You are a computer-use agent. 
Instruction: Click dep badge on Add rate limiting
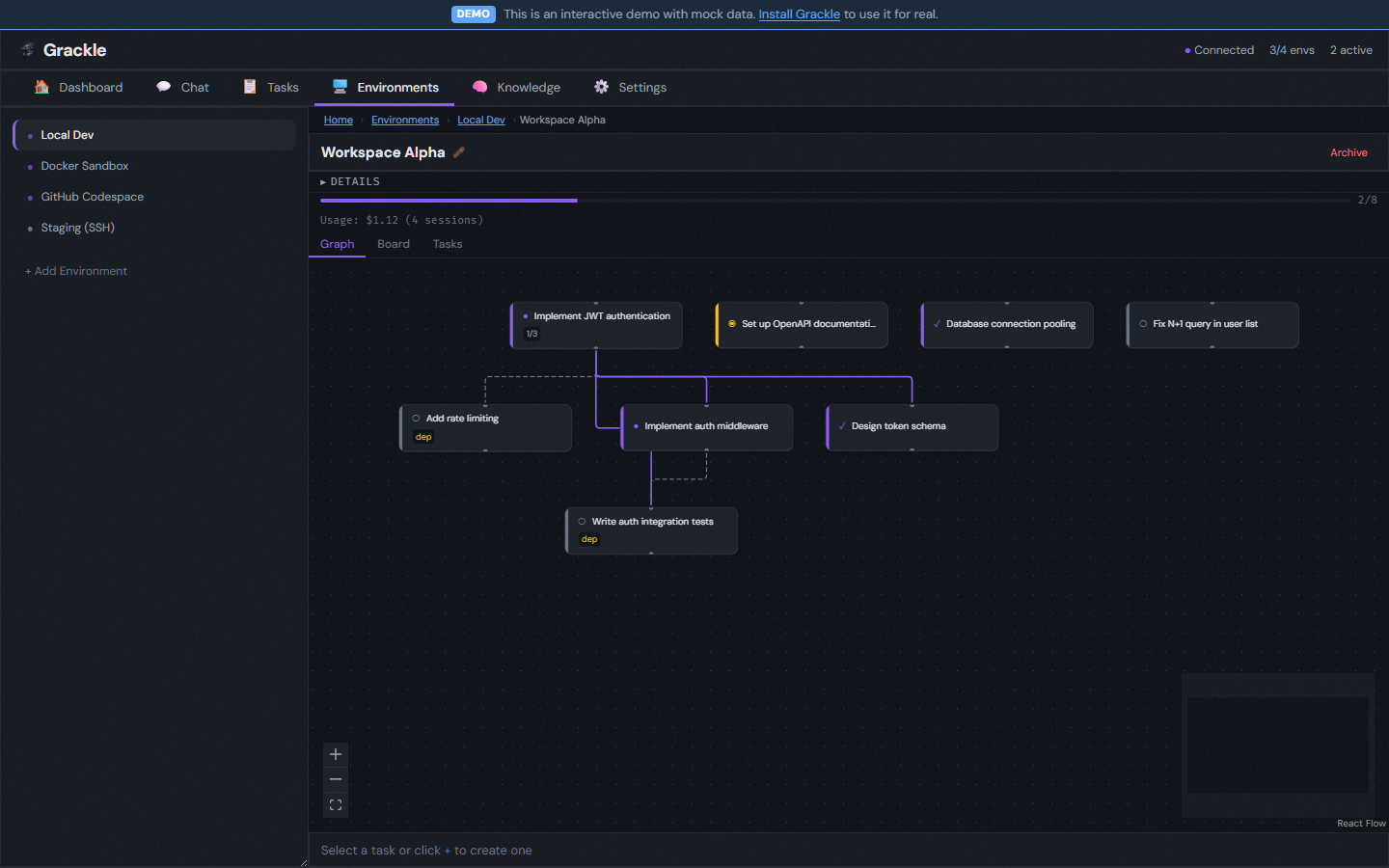point(423,437)
